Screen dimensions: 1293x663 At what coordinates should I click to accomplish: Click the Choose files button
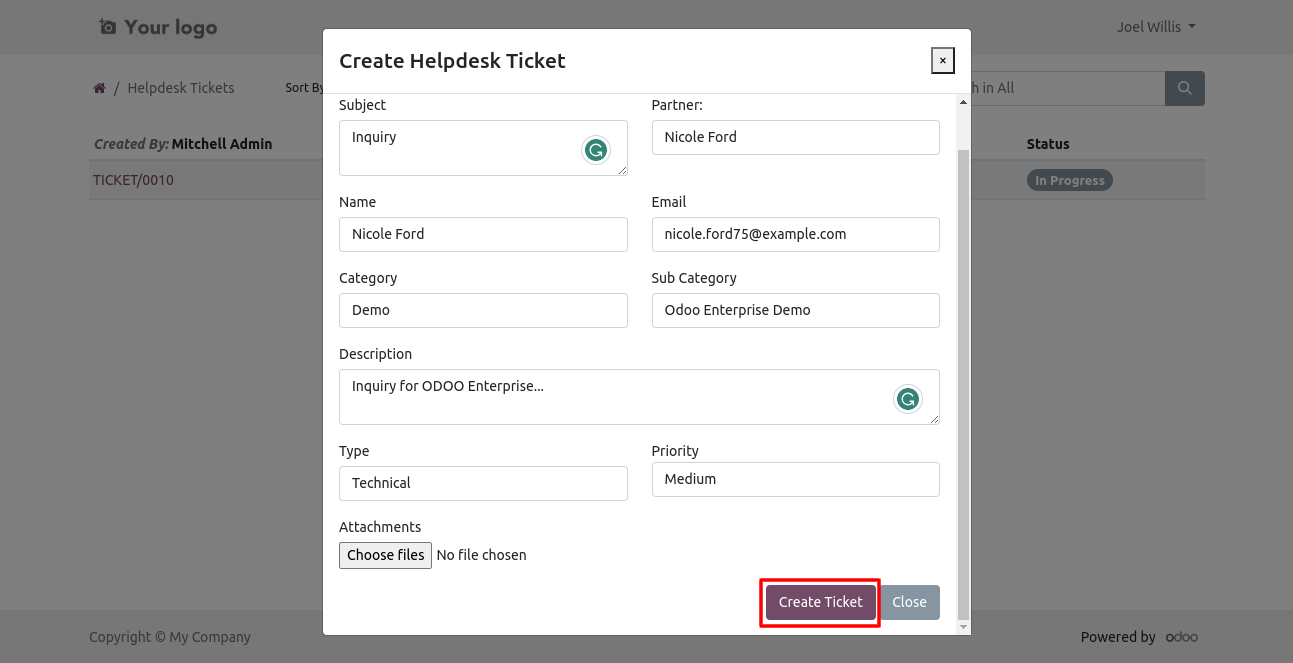point(386,555)
